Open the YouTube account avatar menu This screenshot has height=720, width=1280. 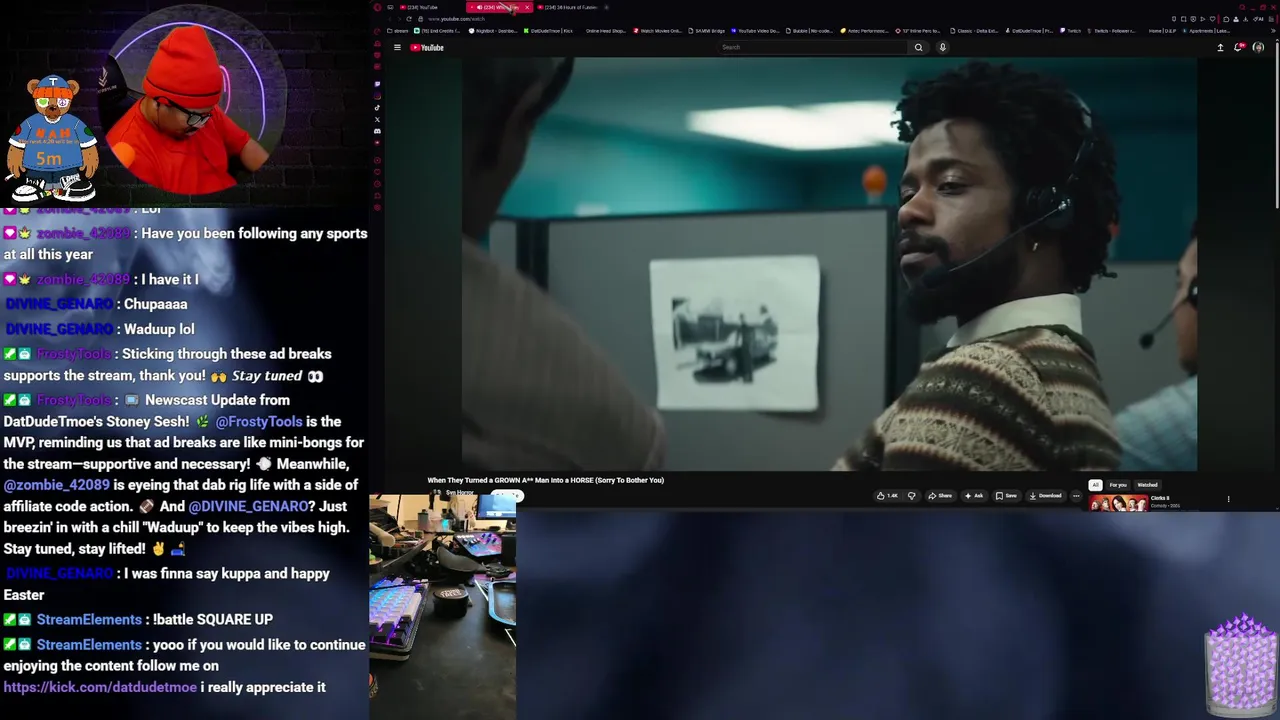click(1258, 47)
